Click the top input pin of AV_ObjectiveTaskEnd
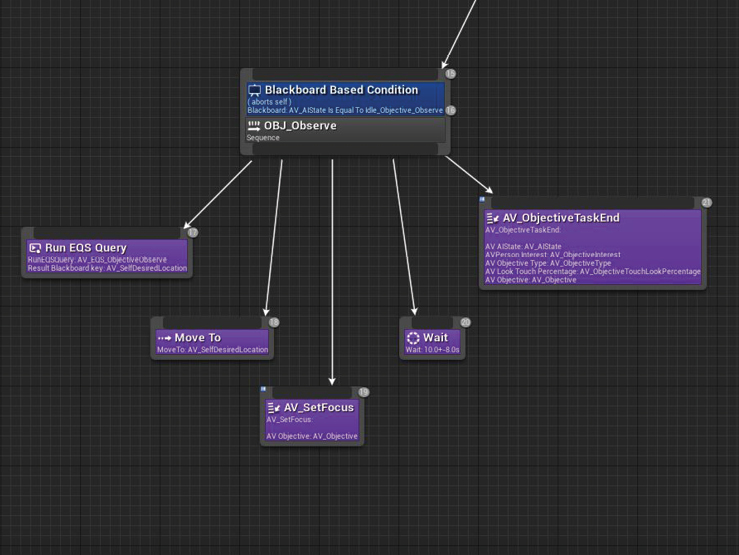 click(593, 203)
